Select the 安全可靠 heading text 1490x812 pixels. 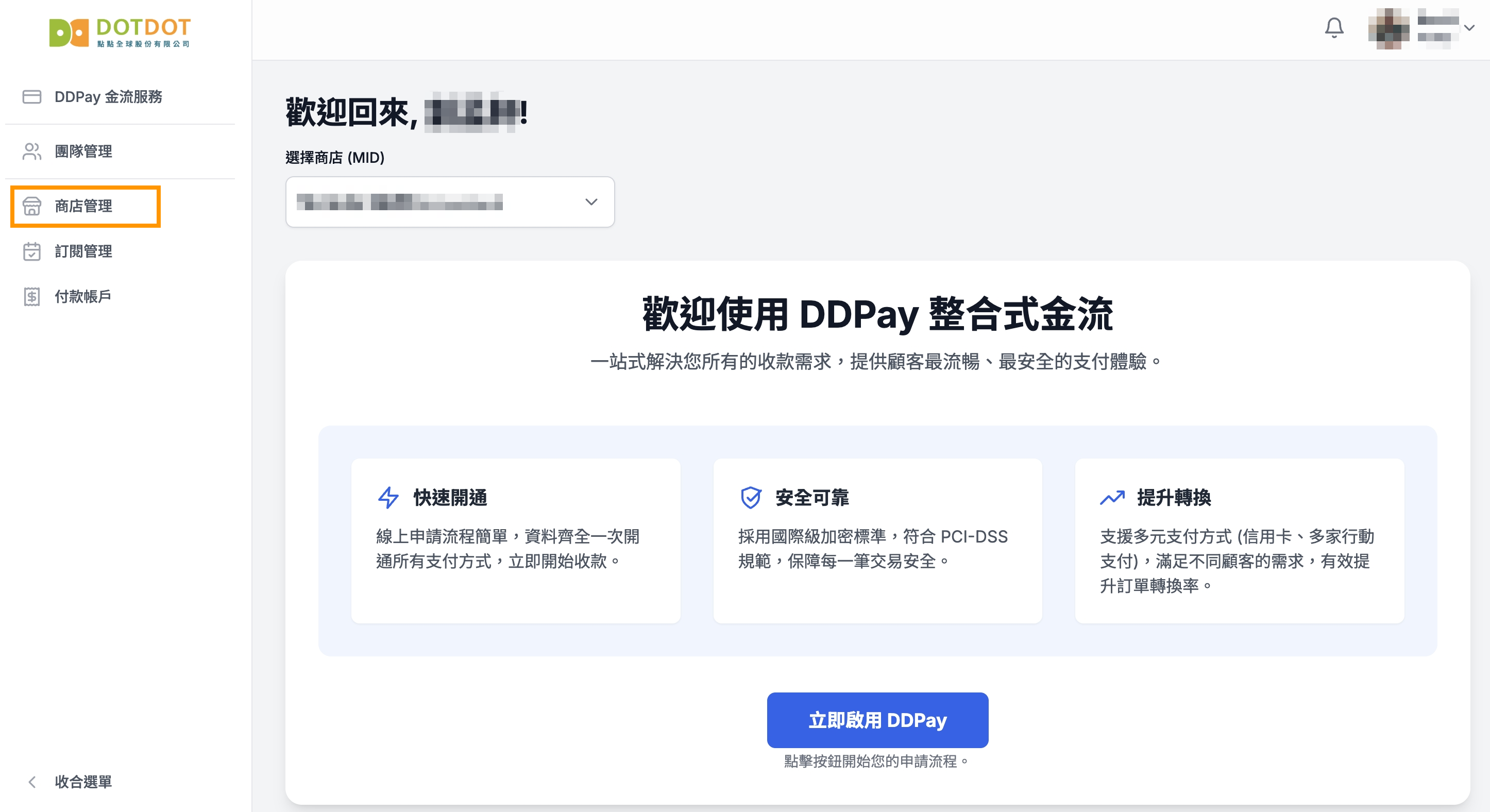(x=812, y=497)
